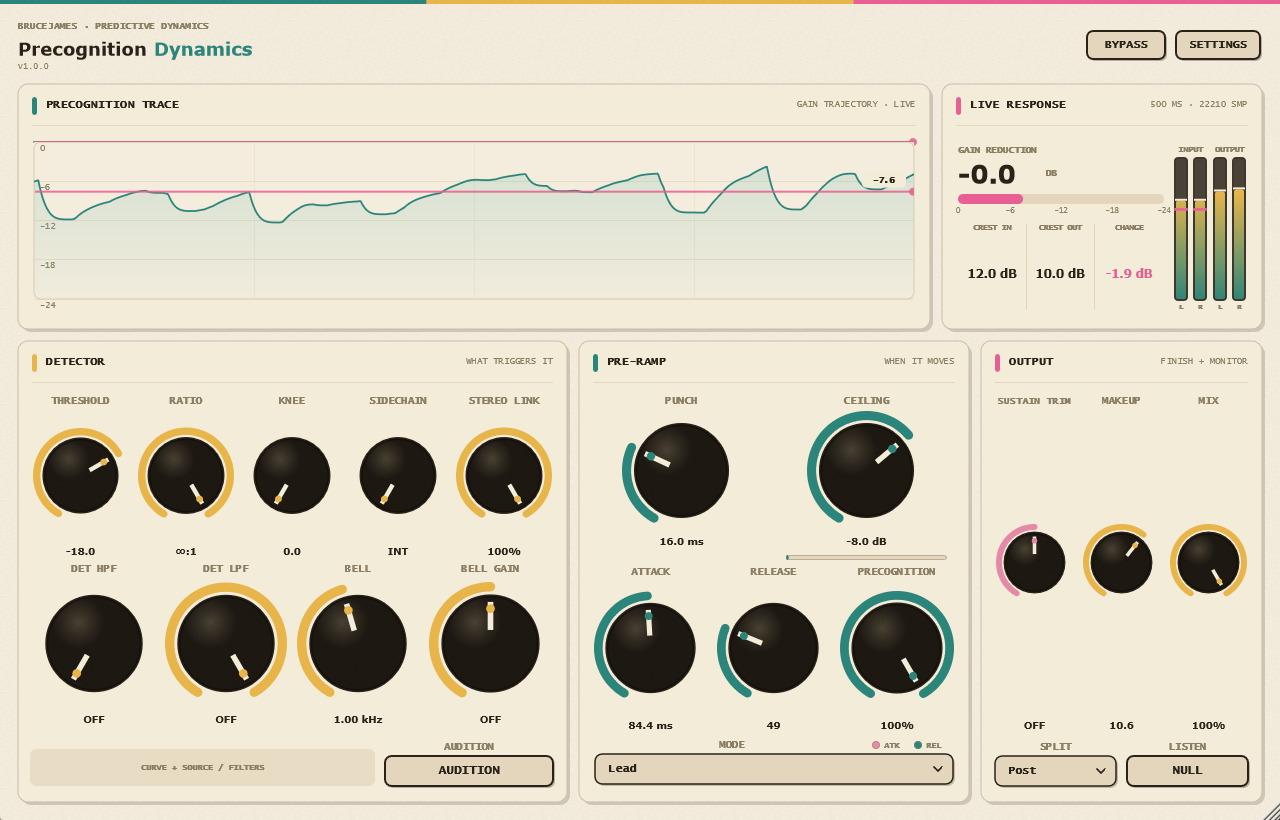Click the Det LPF knob
Viewport: 1280px width, 820px height.
[226, 643]
